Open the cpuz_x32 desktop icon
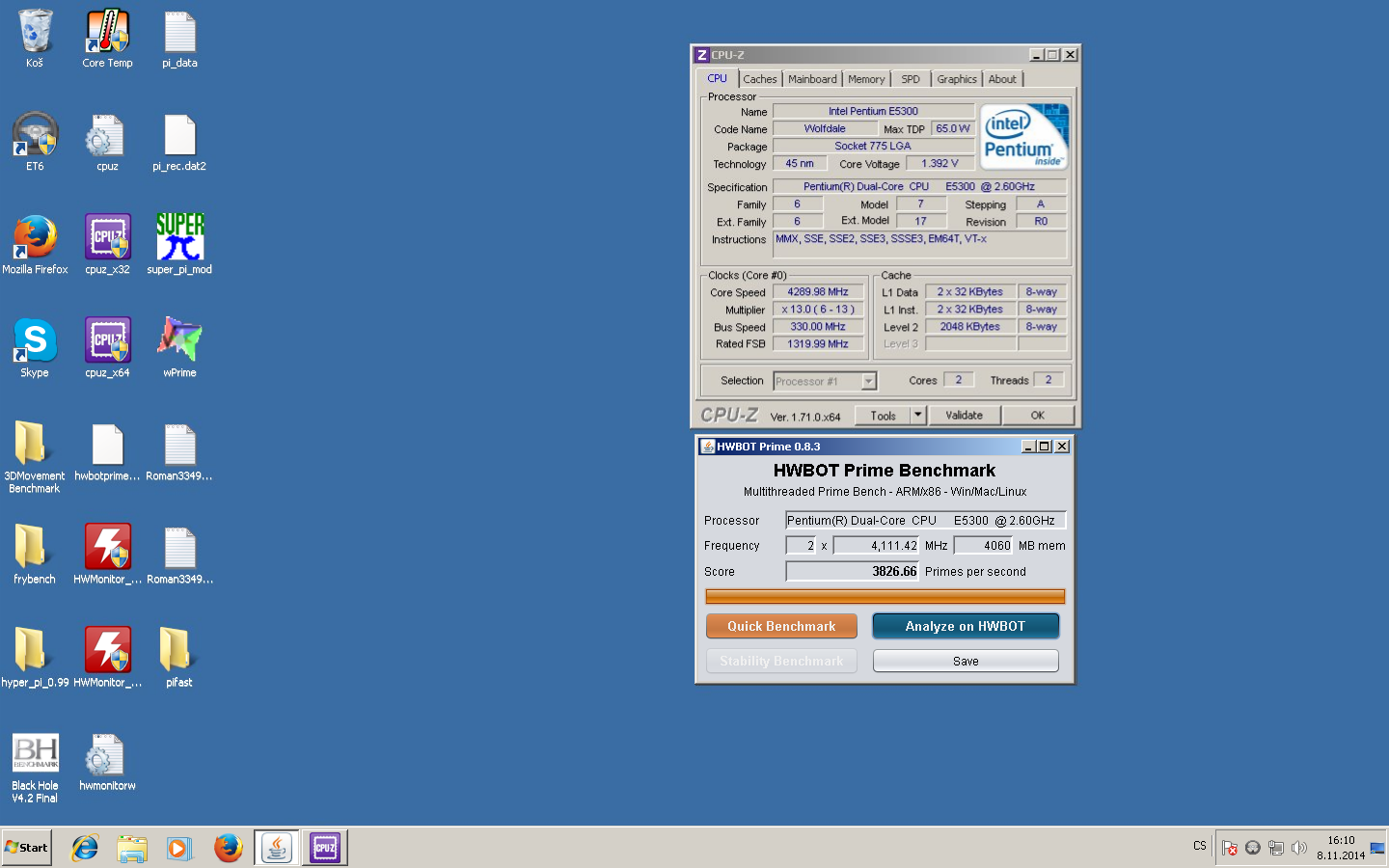1389x868 pixels. pos(107,245)
